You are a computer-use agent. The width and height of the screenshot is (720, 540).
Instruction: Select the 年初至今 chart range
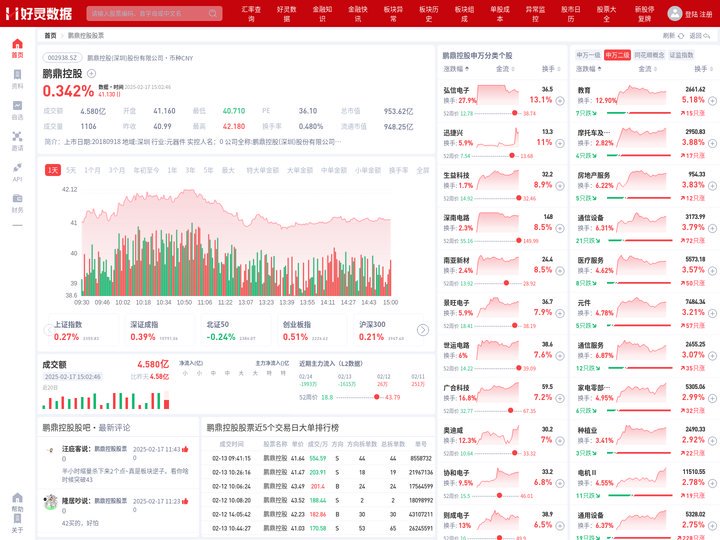pos(146,170)
